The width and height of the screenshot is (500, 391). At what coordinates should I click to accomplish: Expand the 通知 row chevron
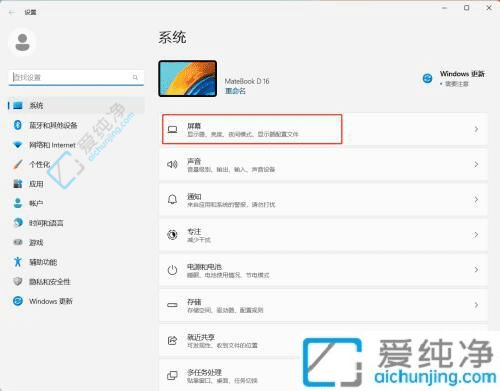(476, 200)
